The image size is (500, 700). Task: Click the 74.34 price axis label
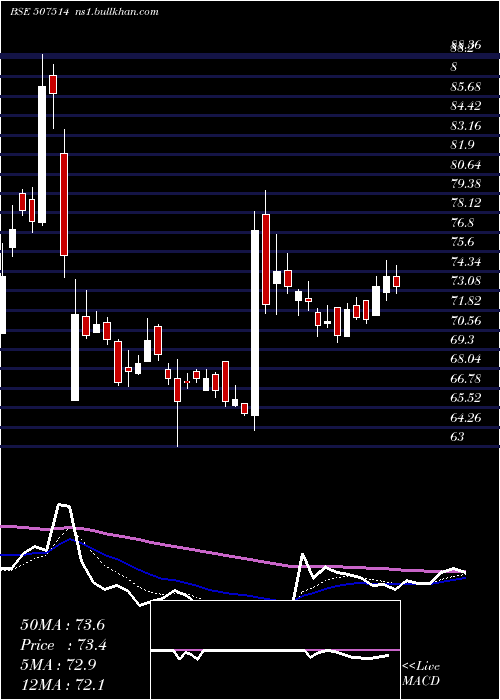[465, 262]
